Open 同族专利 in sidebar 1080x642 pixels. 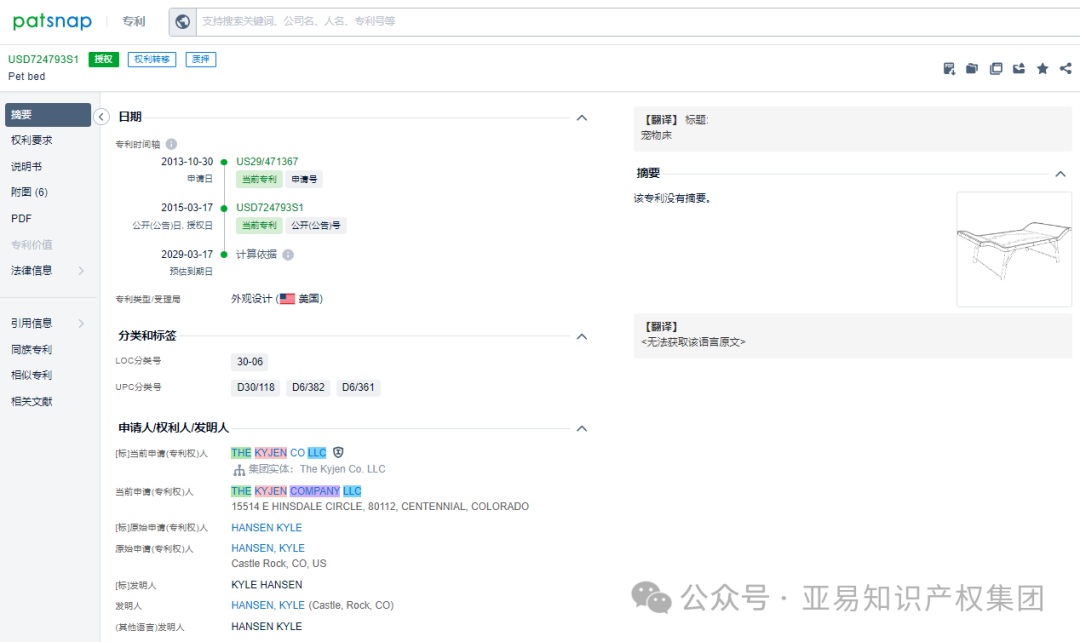(x=32, y=349)
